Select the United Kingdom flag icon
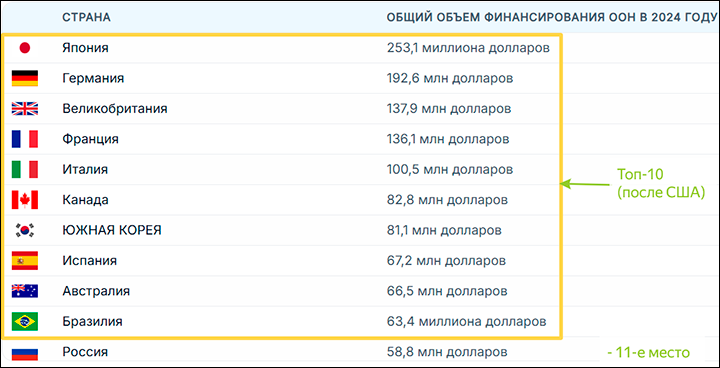 pyautogui.click(x=25, y=109)
